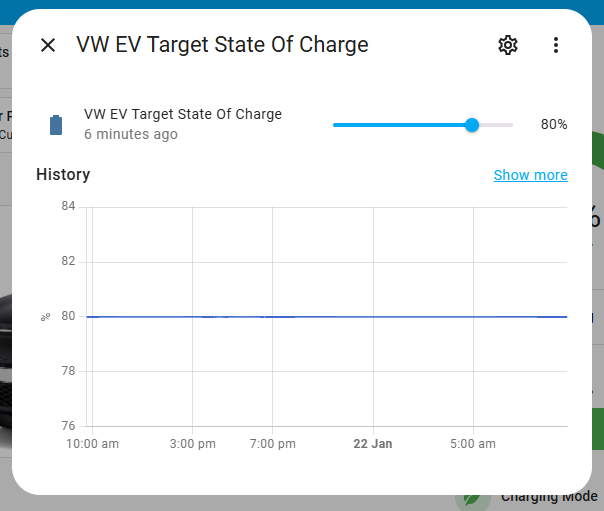604x511 pixels.
Task: Click the History section heading
Action: pyautogui.click(x=63, y=175)
